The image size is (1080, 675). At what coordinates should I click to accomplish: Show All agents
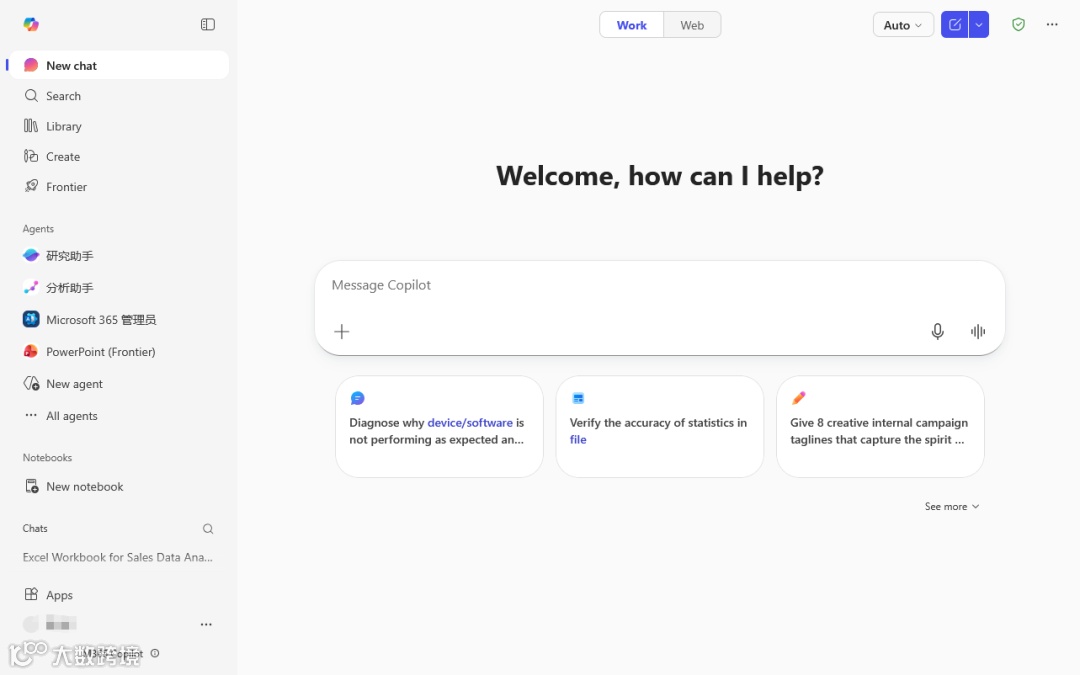click(119, 415)
